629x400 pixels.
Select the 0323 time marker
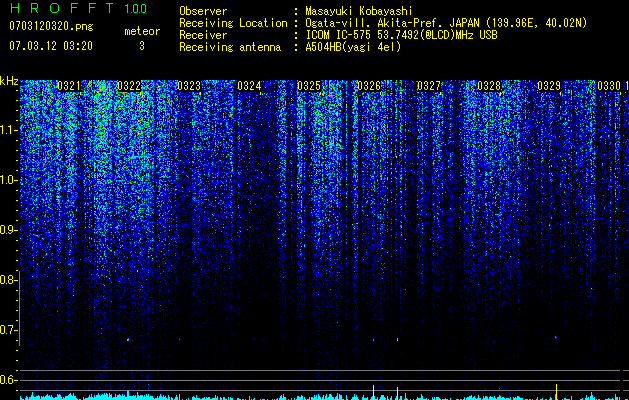(189, 86)
